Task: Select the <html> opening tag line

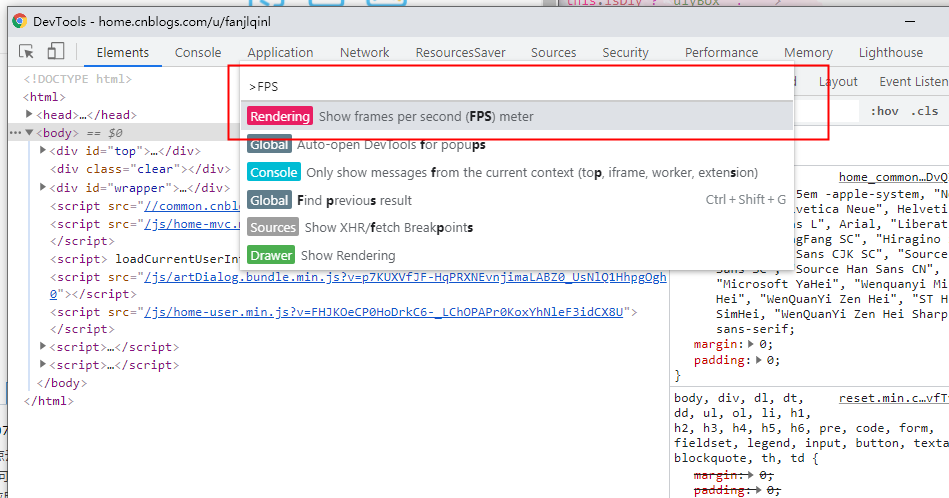Action: [44, 97]
